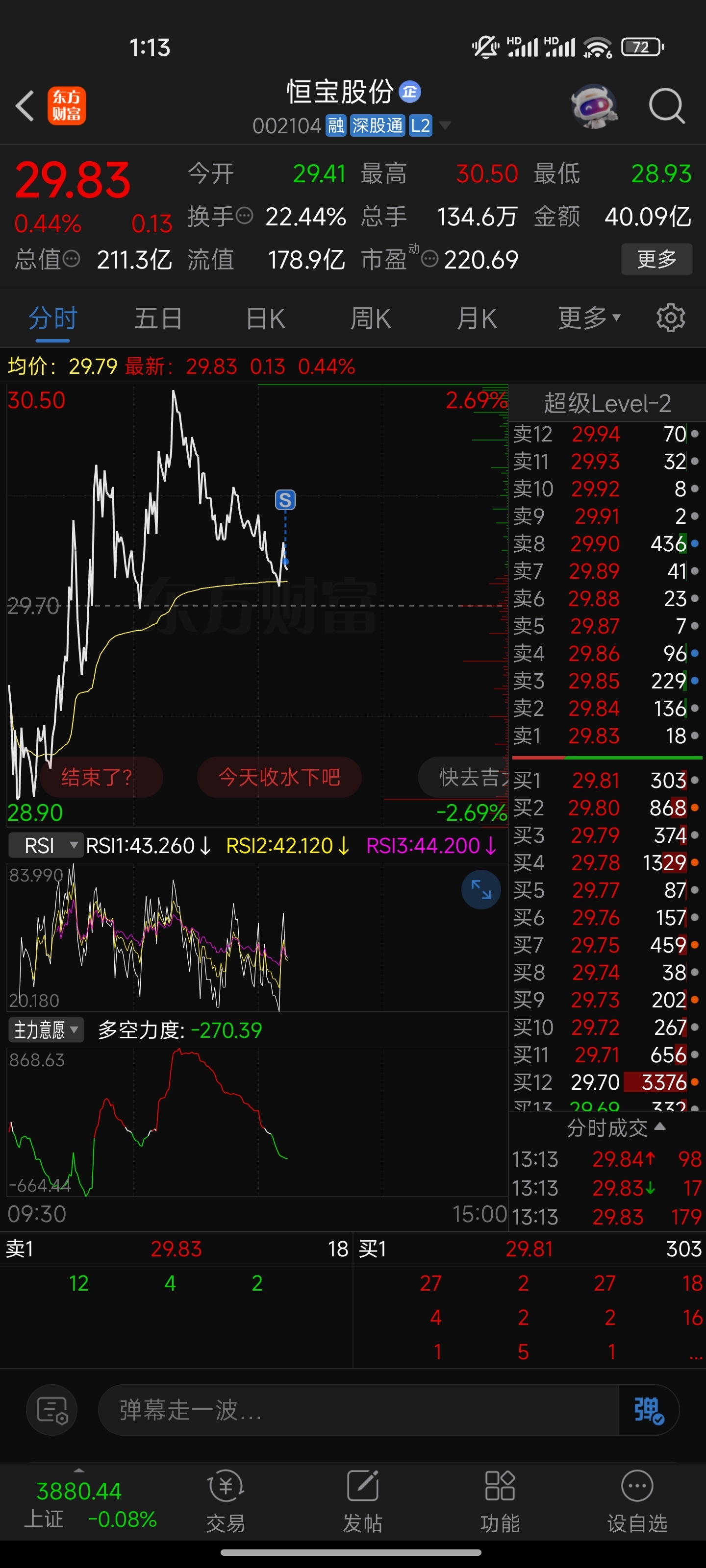Tap info icon next to 总值
Screen dimensions: 706x1568
coord(71,259)
